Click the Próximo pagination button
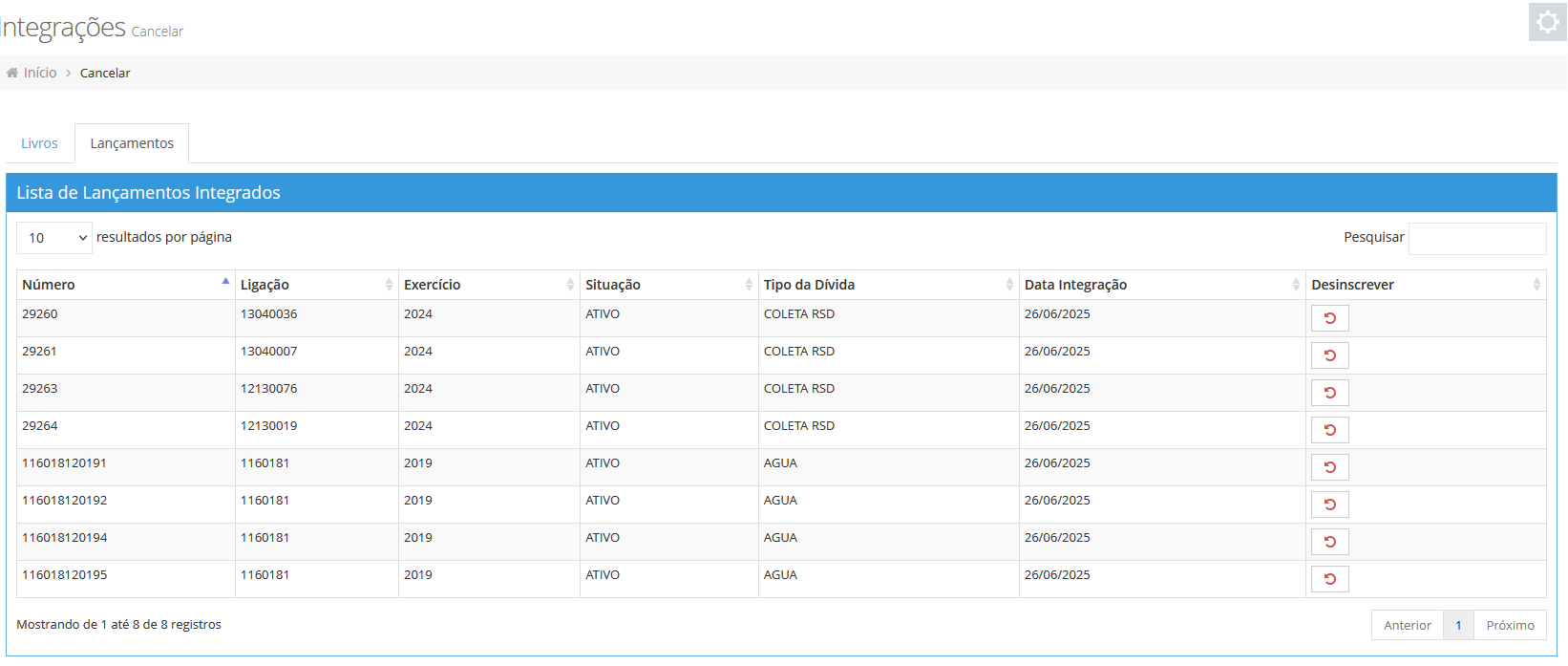Screen dimensions: 1568x666 (1510, 625)
